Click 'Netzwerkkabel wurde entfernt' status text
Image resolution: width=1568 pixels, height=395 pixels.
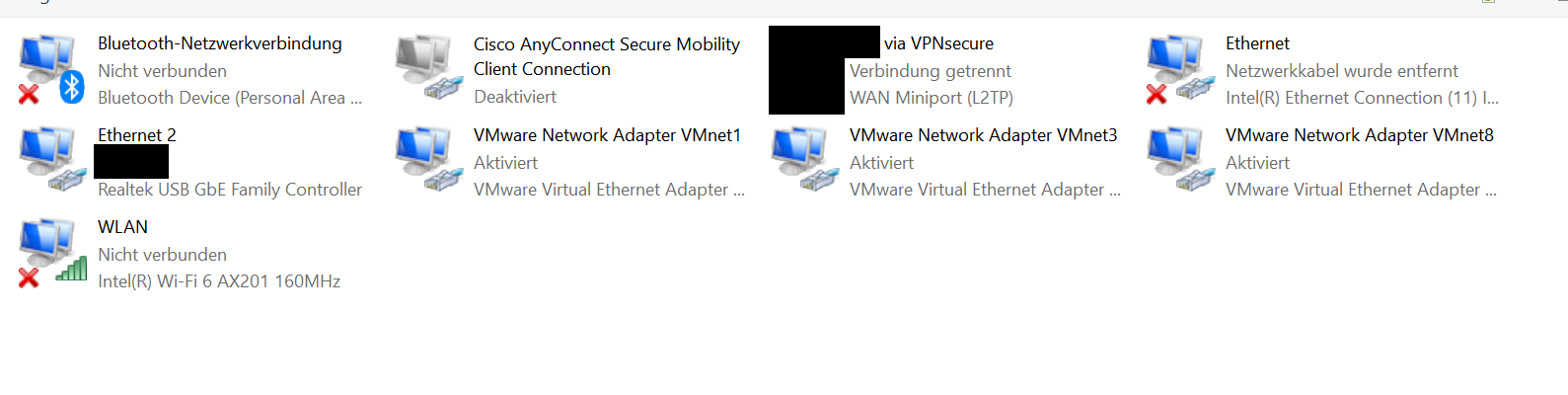pos(1341,71)
